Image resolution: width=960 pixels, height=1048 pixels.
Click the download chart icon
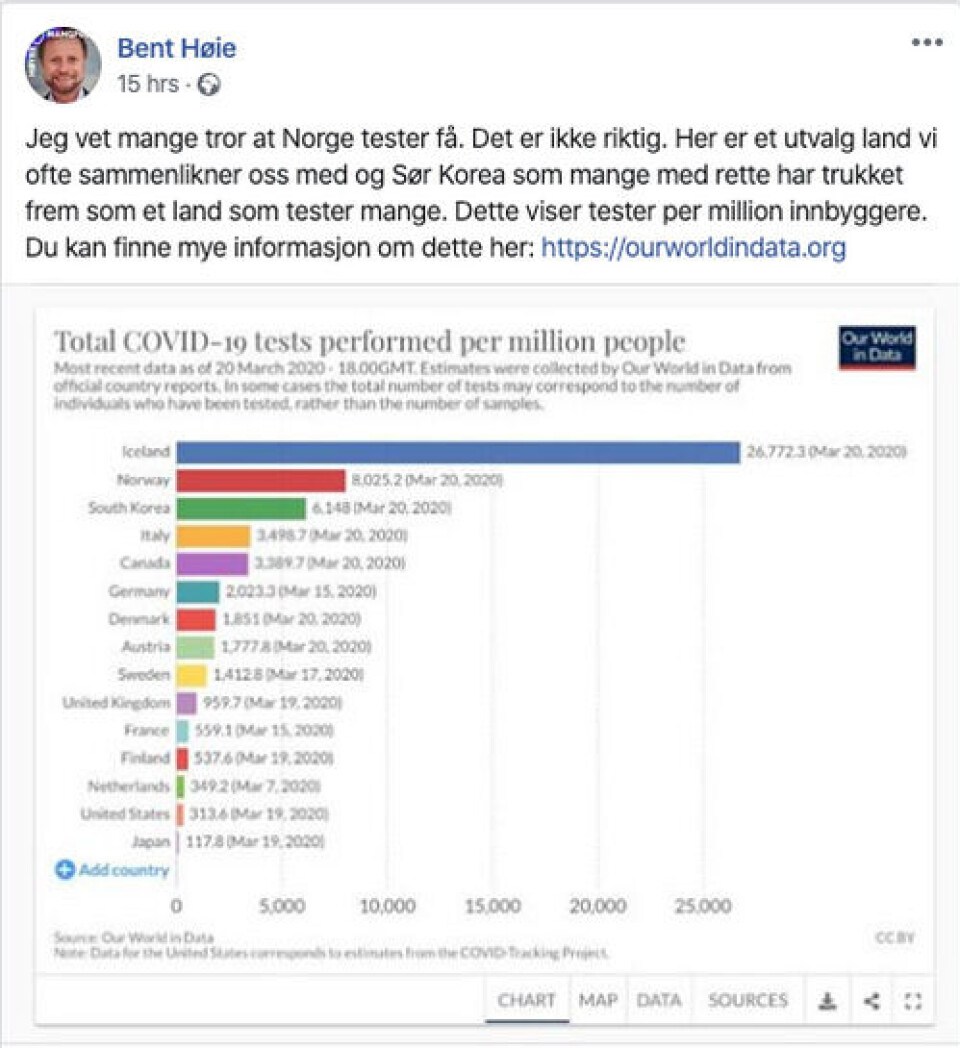(827, 1000)
